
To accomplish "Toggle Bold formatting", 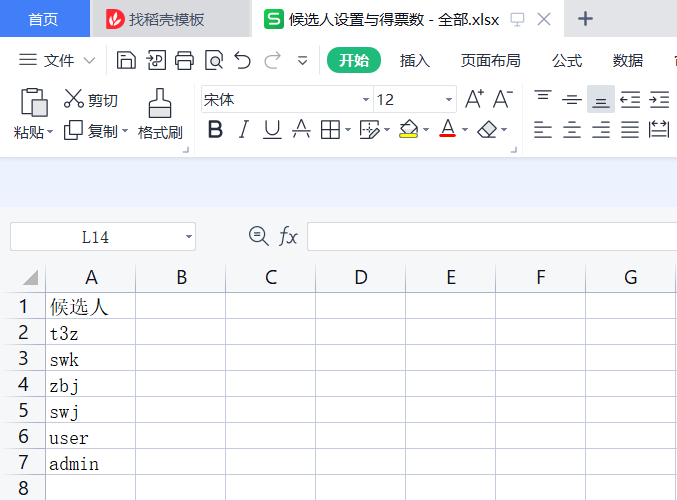I will (x=215, y=130).
